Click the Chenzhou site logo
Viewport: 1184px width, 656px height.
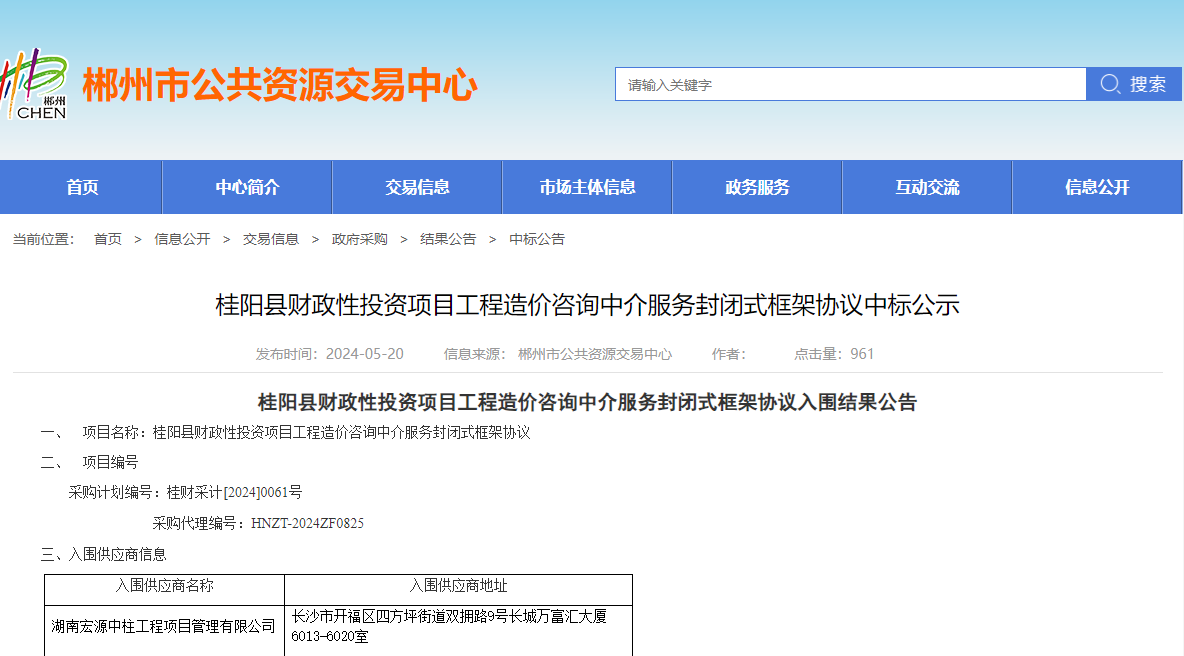click(x=34, y=84)
